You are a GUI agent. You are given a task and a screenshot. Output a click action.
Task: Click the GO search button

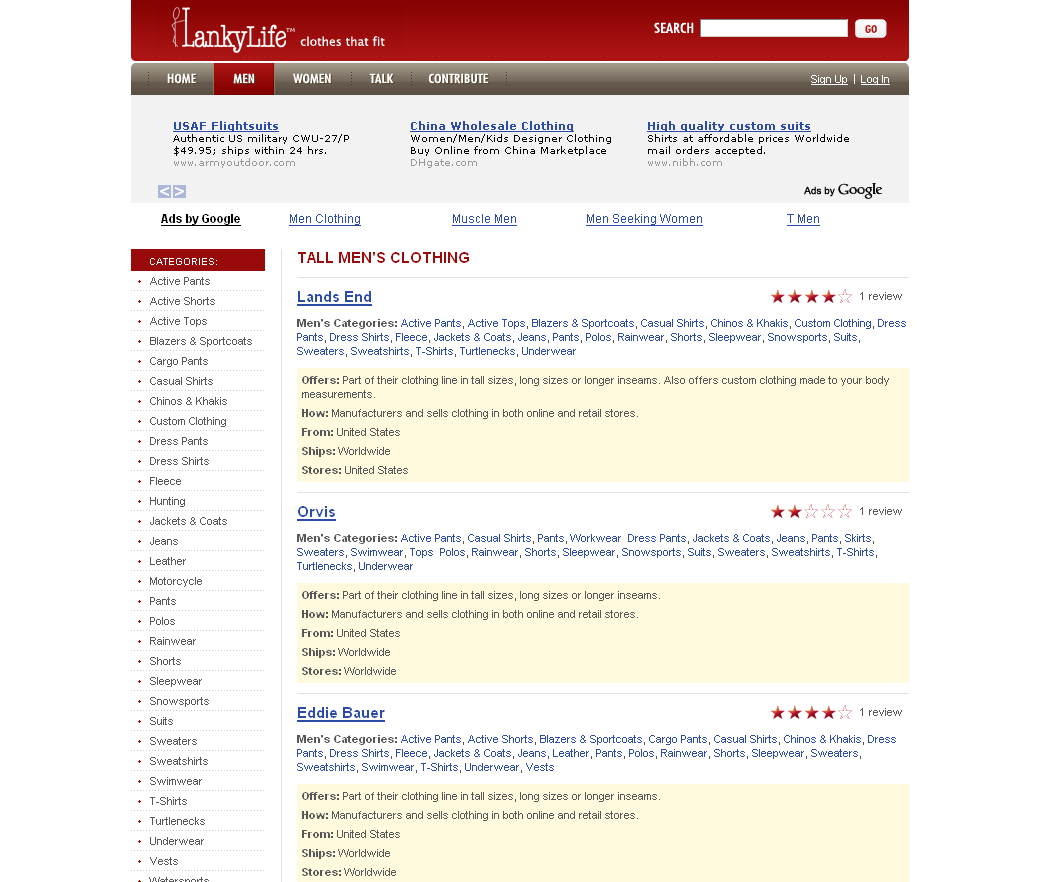(871, 29)
